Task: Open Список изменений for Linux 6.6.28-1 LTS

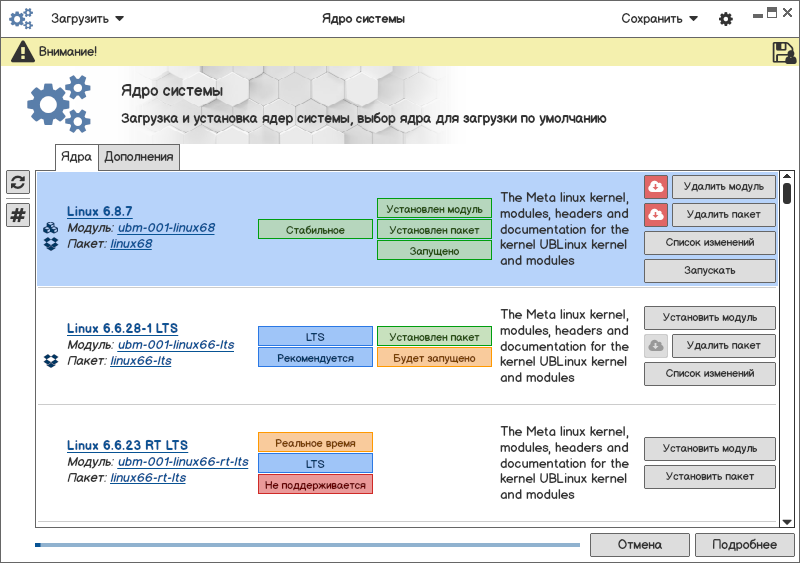Action: (710, 374)
